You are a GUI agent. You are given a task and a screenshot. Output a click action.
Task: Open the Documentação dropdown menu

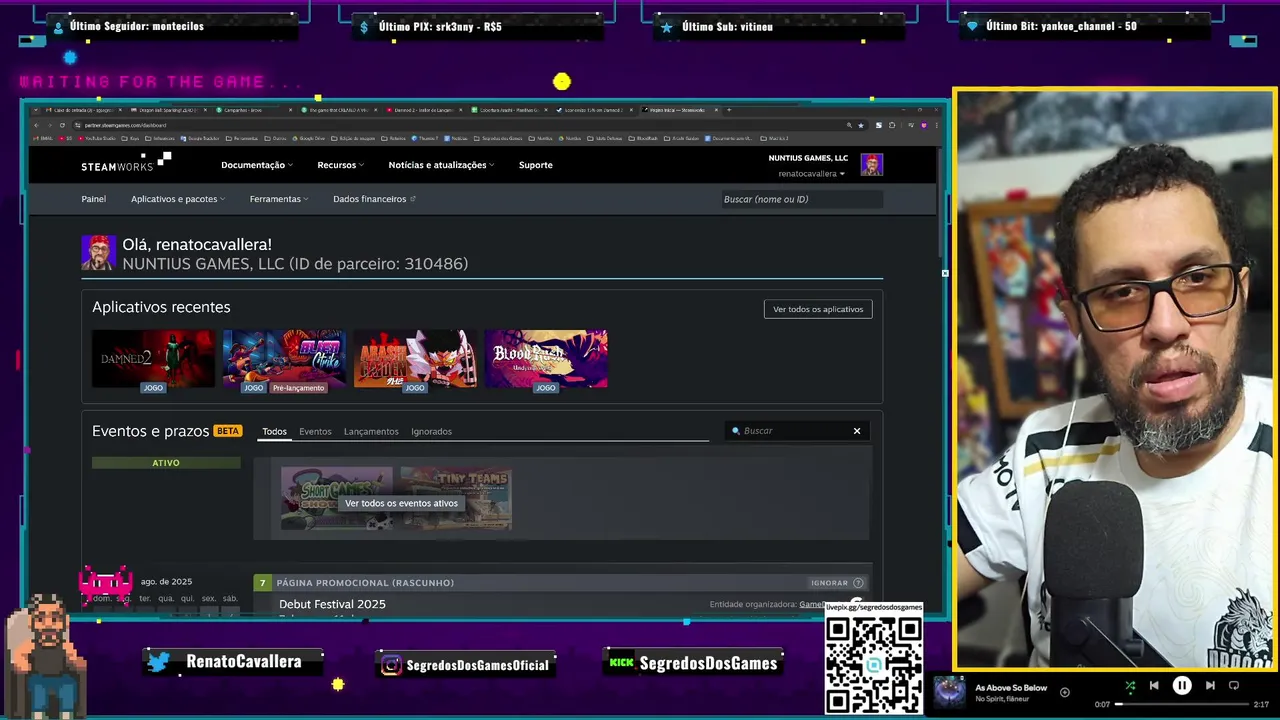pyautogui.click(x=256, y=165)
